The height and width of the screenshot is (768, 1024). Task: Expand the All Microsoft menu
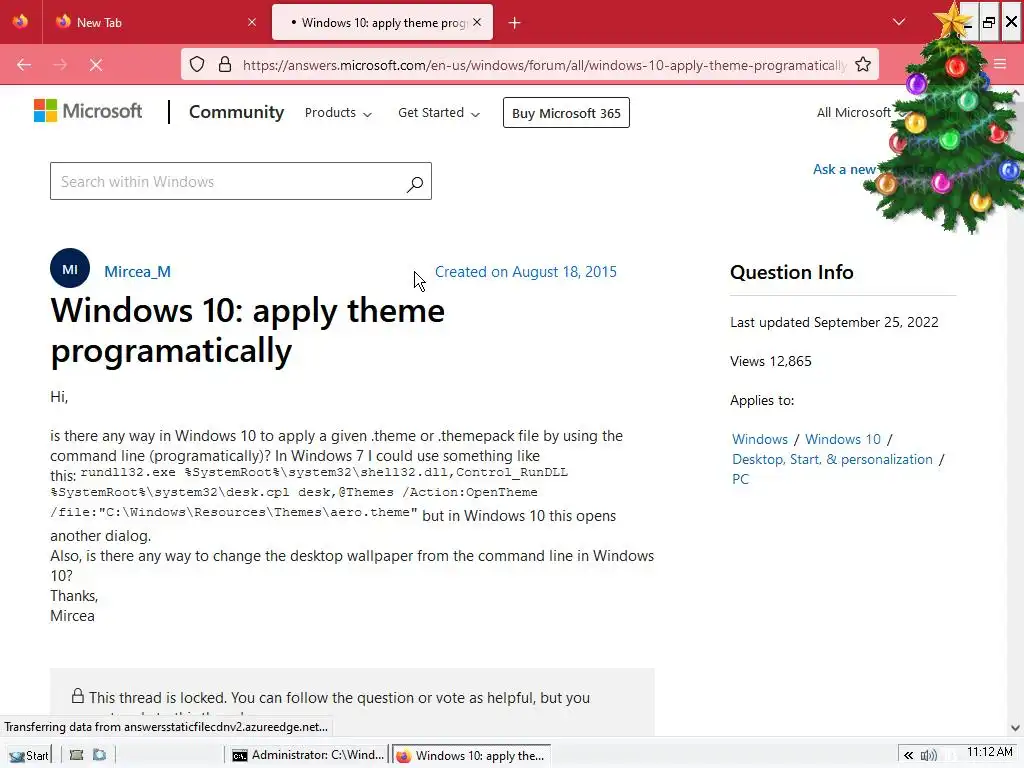click(859, 113)
